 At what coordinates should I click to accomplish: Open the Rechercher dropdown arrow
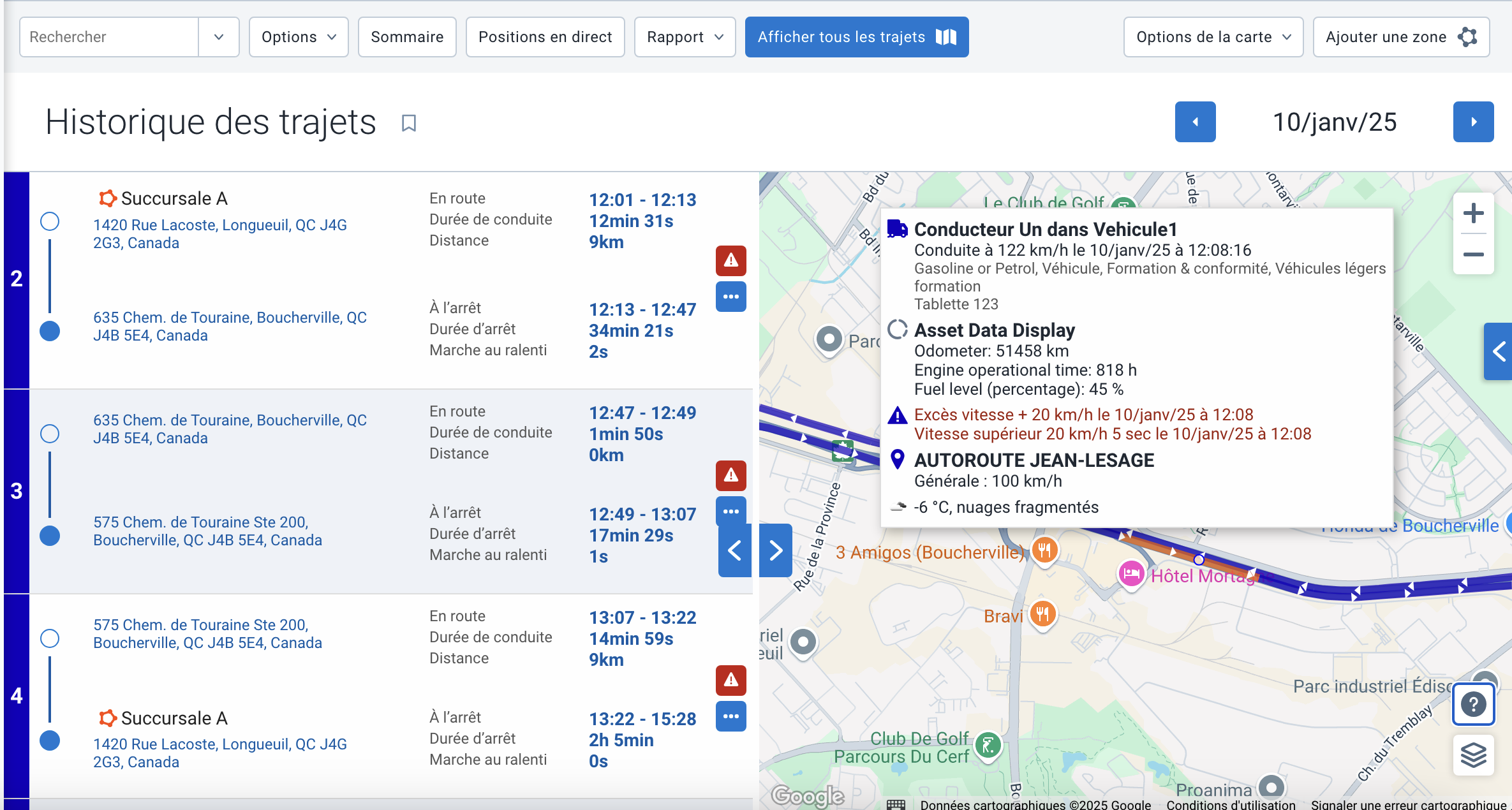(x=219, y=37)
